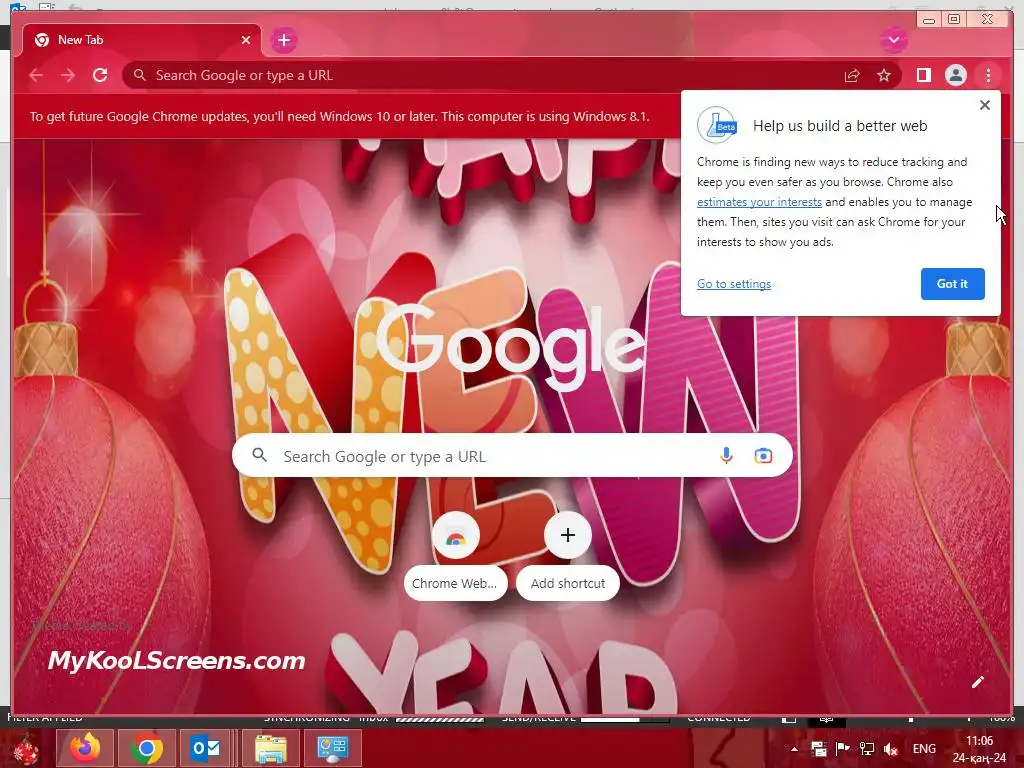This screenshot has width=1024, height=768.
Task: Share this page icon in address bar
Action: click(852, 76)
